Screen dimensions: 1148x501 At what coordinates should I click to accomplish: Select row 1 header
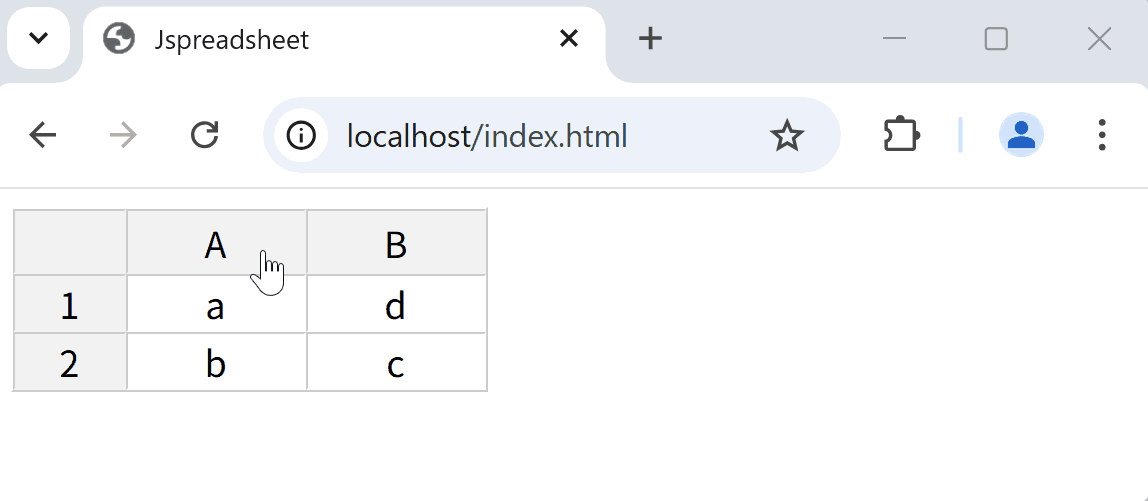[x=69, y=304]
